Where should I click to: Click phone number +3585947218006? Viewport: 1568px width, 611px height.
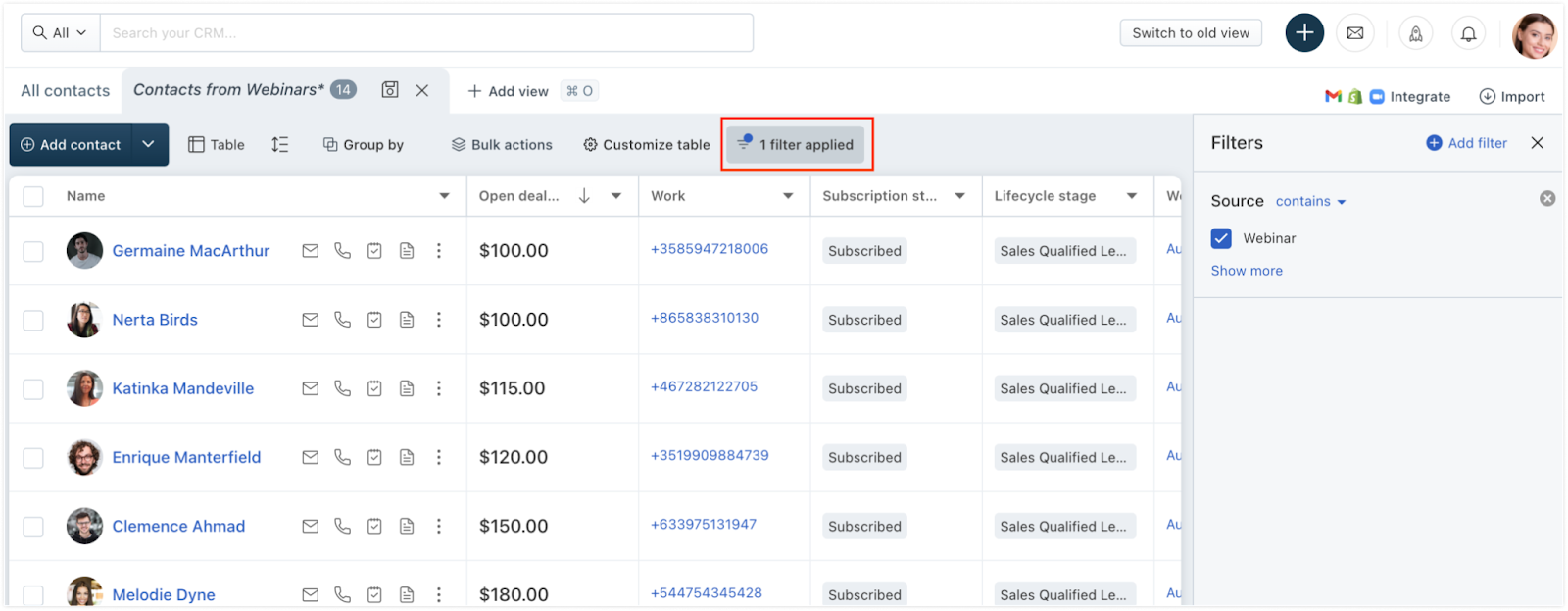[710, 249]
